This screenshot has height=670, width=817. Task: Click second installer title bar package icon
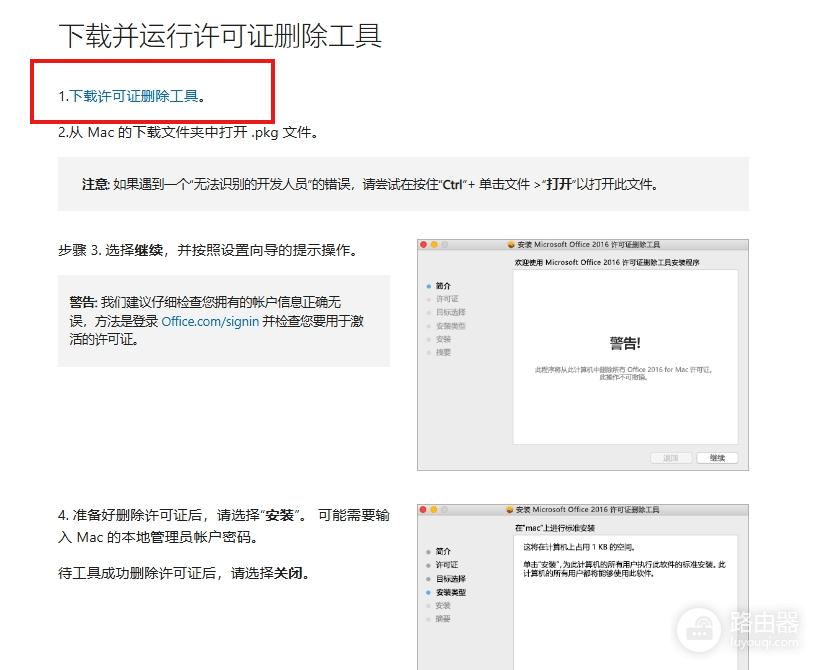pyautogui.click(x=510, y=510)
